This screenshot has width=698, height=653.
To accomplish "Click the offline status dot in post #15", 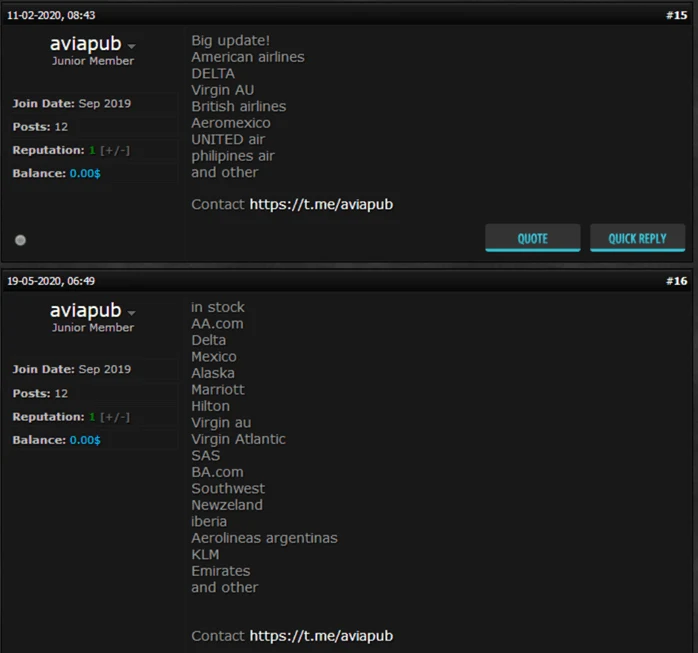I will point(20,240).
